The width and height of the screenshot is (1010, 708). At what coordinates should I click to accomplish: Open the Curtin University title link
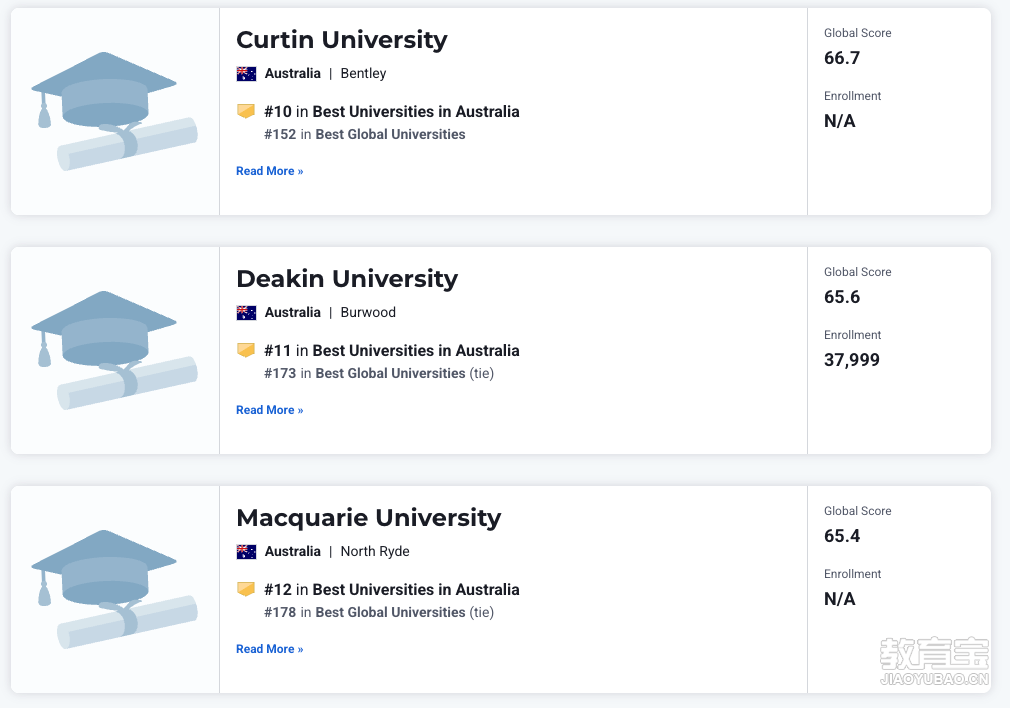[341, 40]
